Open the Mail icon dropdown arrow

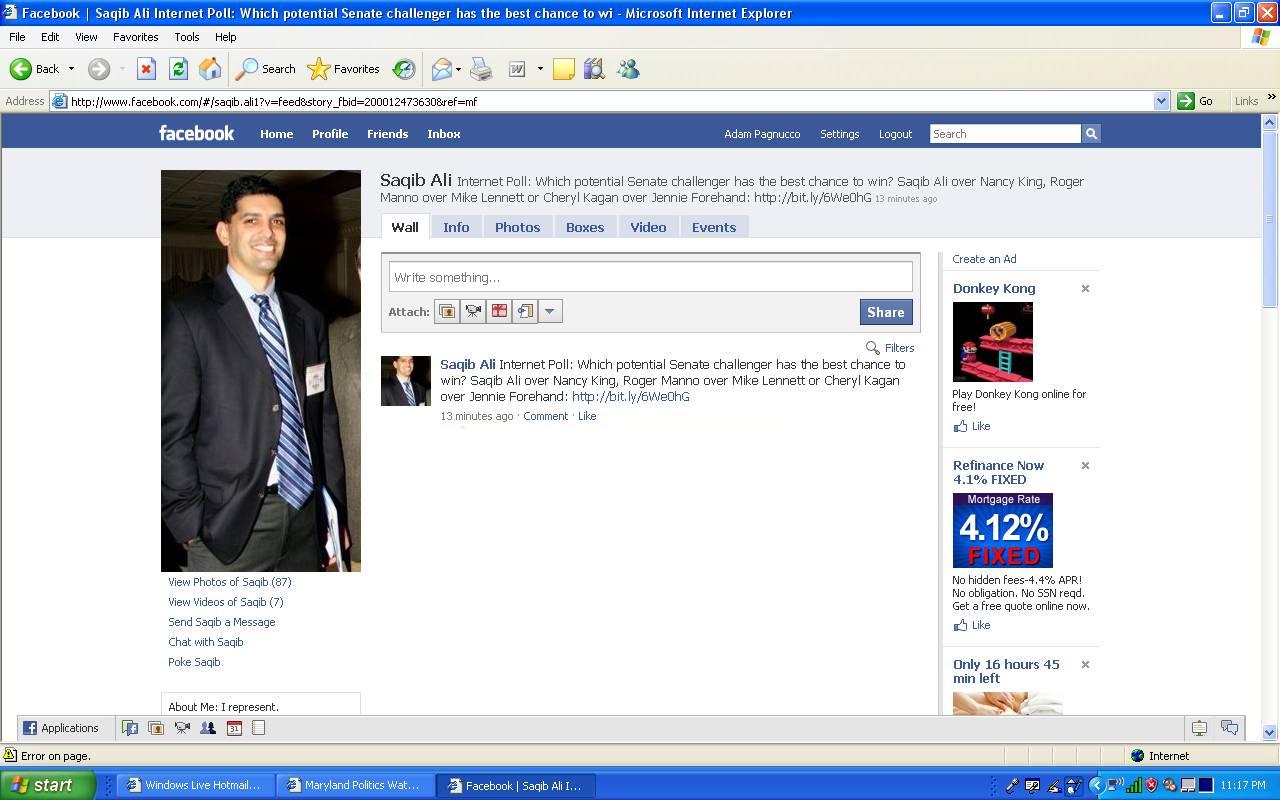coord(458,69)
